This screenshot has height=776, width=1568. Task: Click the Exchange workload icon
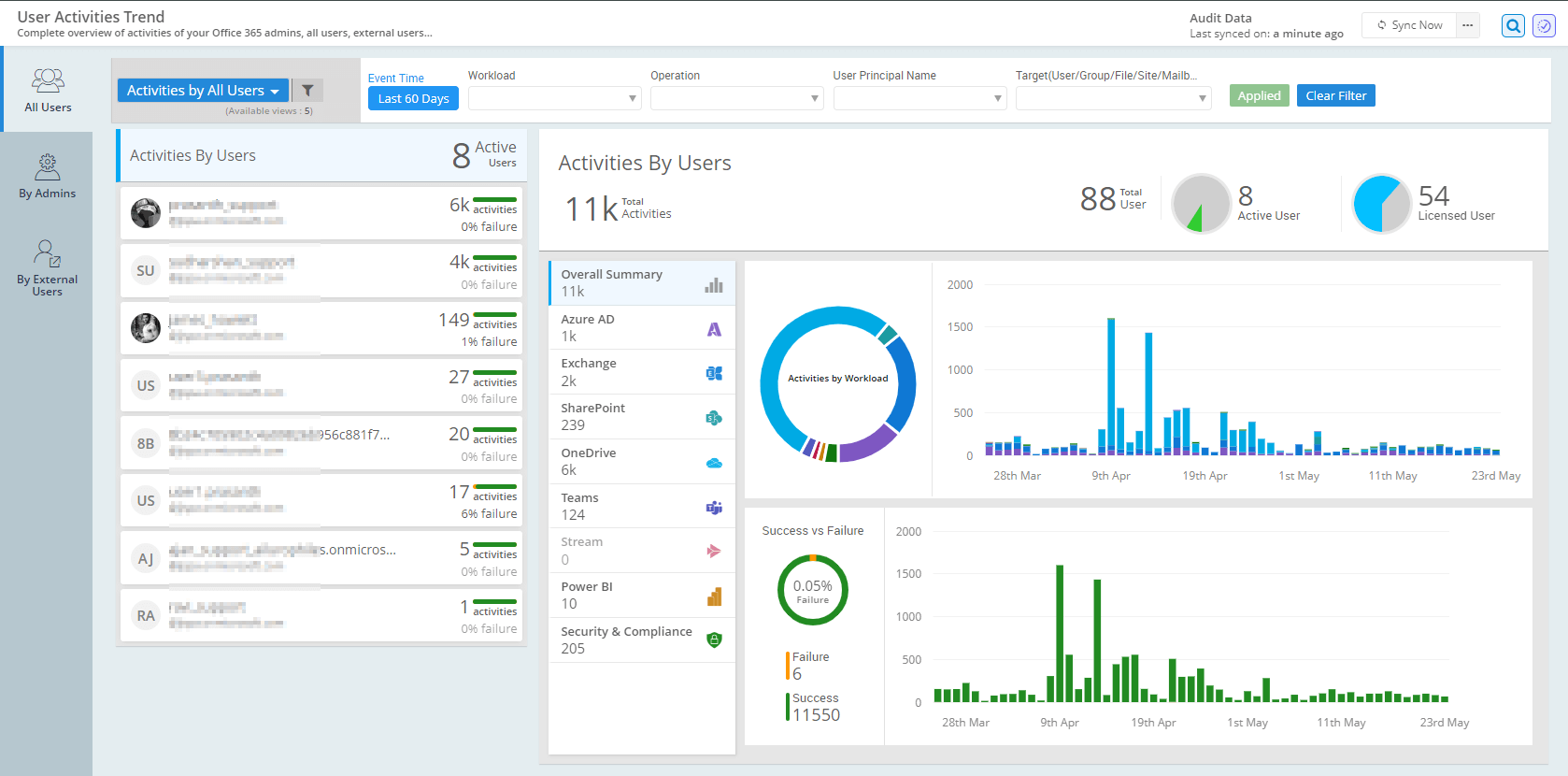714,373
